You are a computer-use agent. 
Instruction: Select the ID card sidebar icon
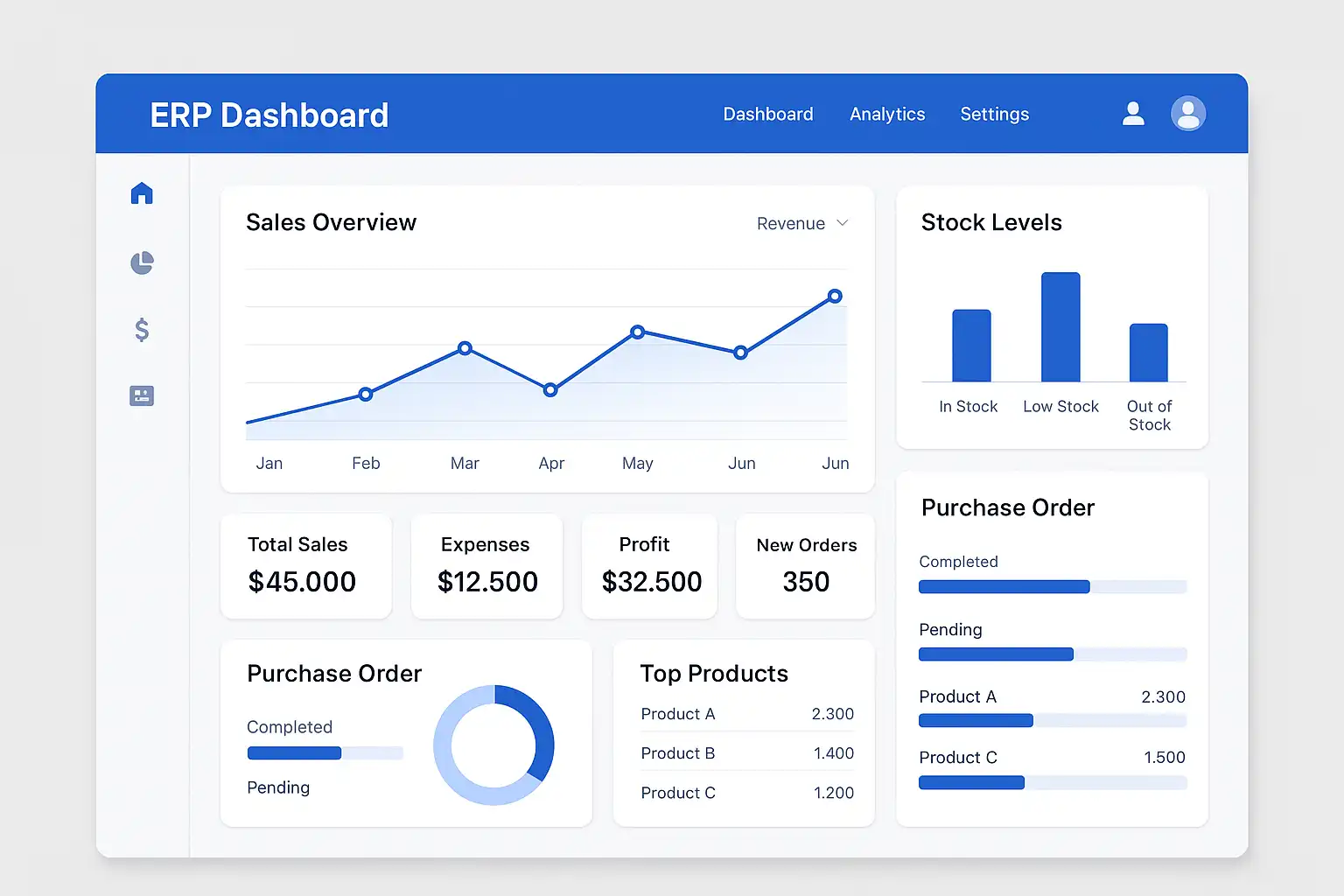click(142, 395)
